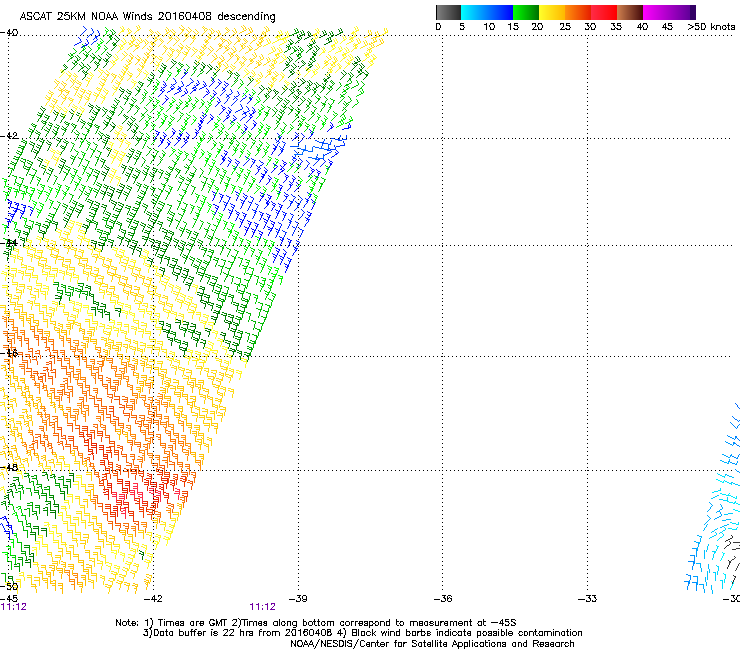Click the 'Data buffer is 22 hrs' note
Screen dimensions: 740x650
point(362,633)
